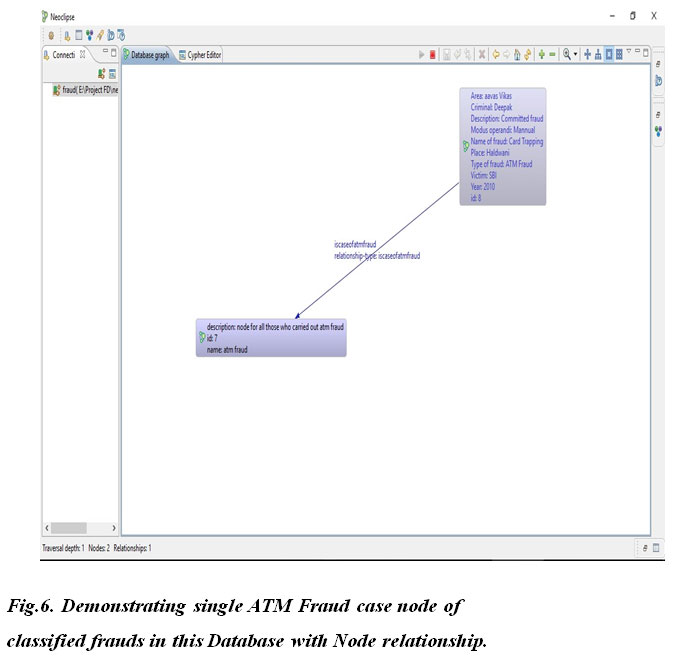Click the home icon in graph toolbar

click(516, 54)
